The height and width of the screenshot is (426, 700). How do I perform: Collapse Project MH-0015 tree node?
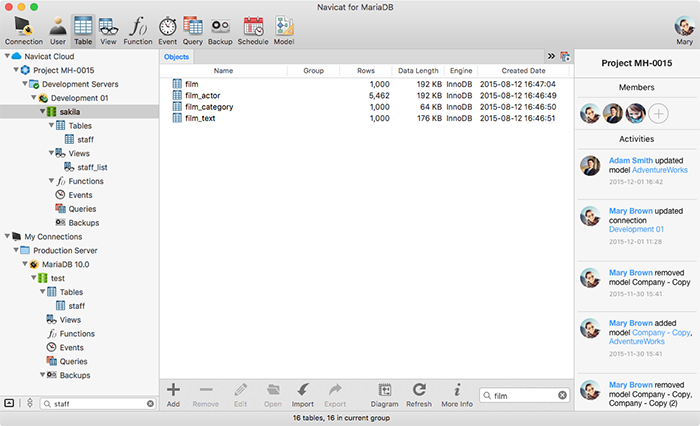tap(16, 70)
